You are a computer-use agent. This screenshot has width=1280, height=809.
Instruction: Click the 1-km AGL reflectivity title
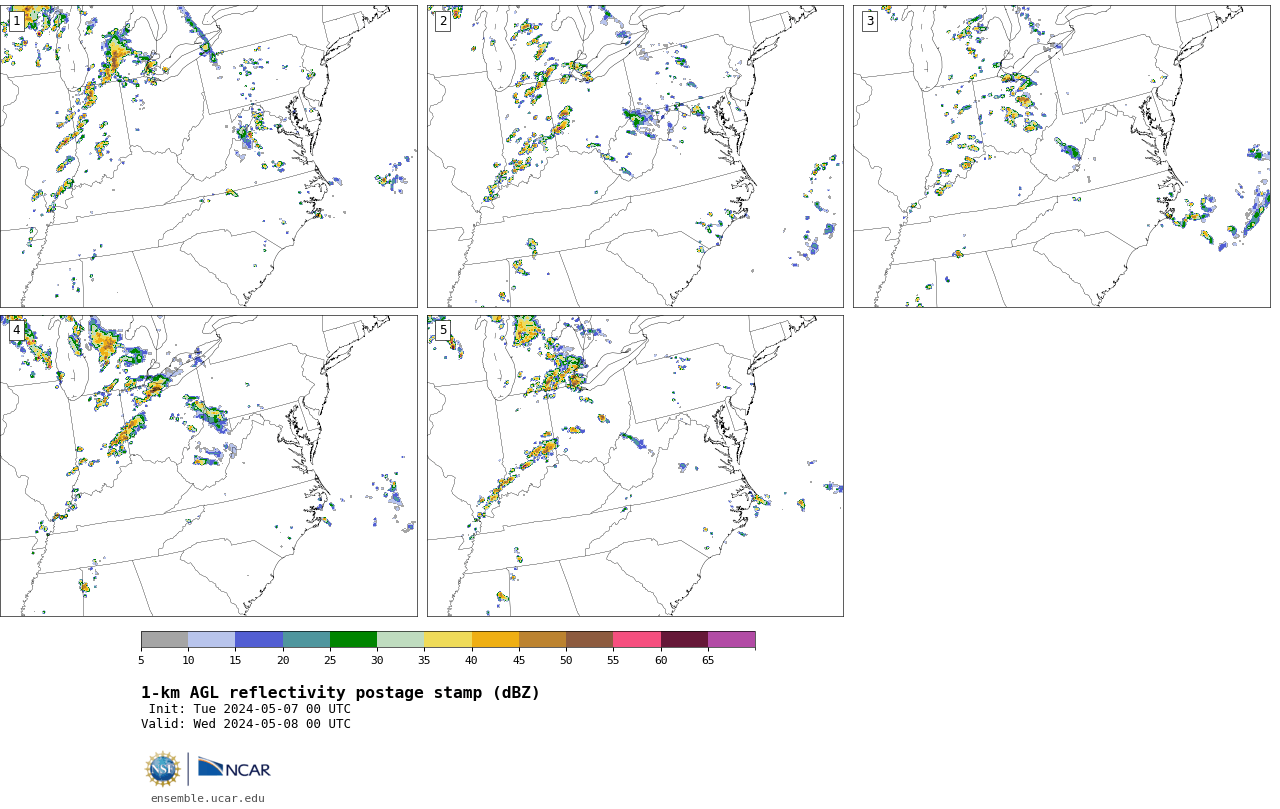pos(340,693)
